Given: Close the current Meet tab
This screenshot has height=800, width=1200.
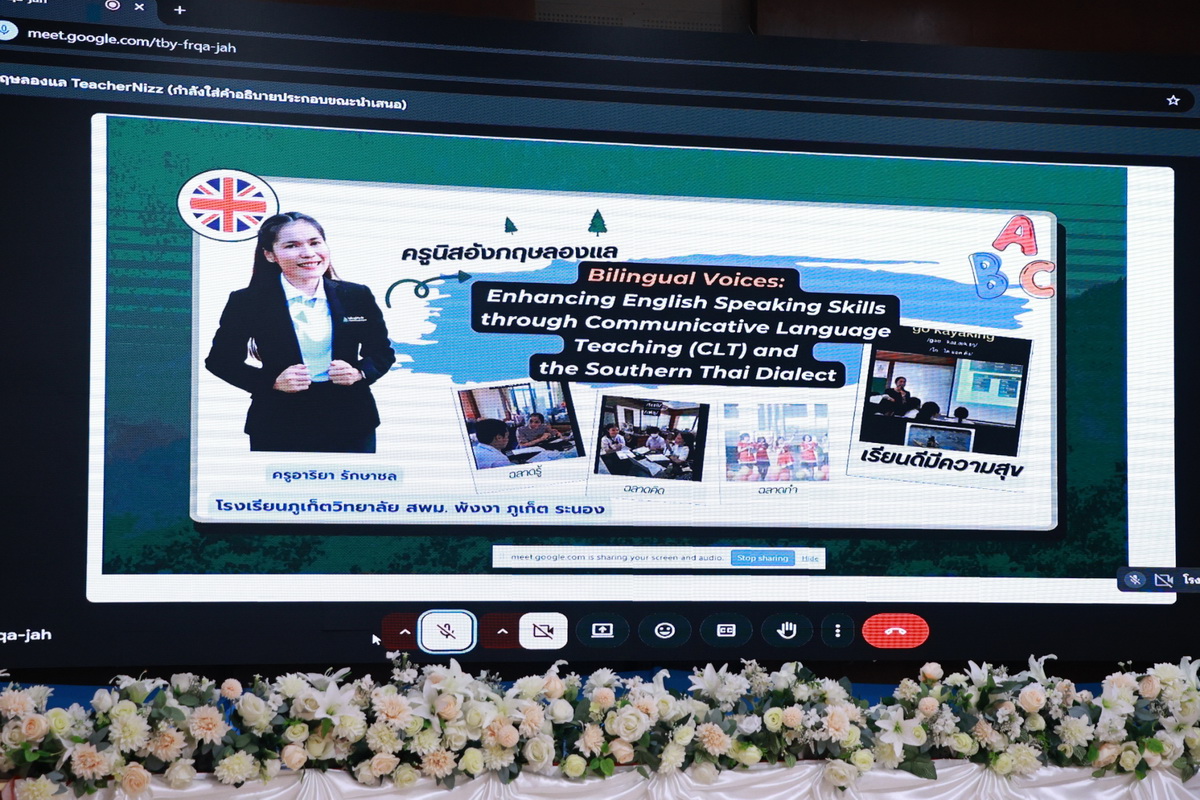Looking at the screenshot, I should (139, 7).
